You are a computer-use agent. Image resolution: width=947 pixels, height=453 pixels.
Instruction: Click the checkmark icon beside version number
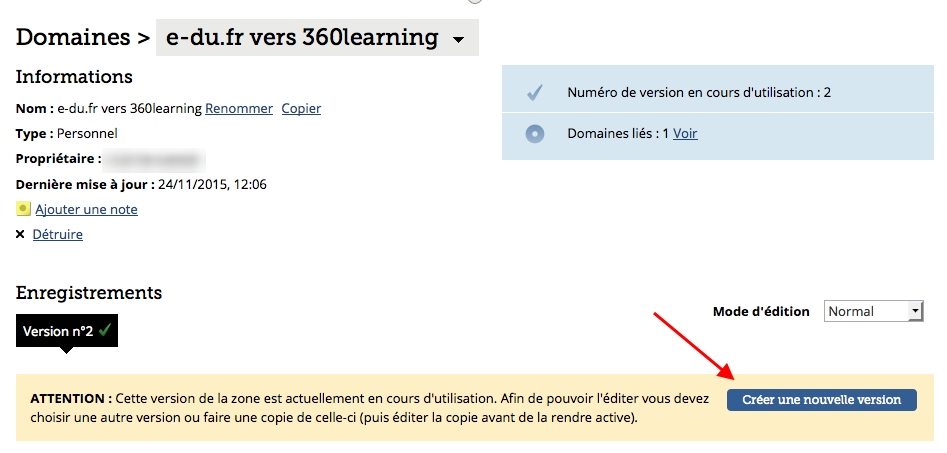tap(535, 93)
